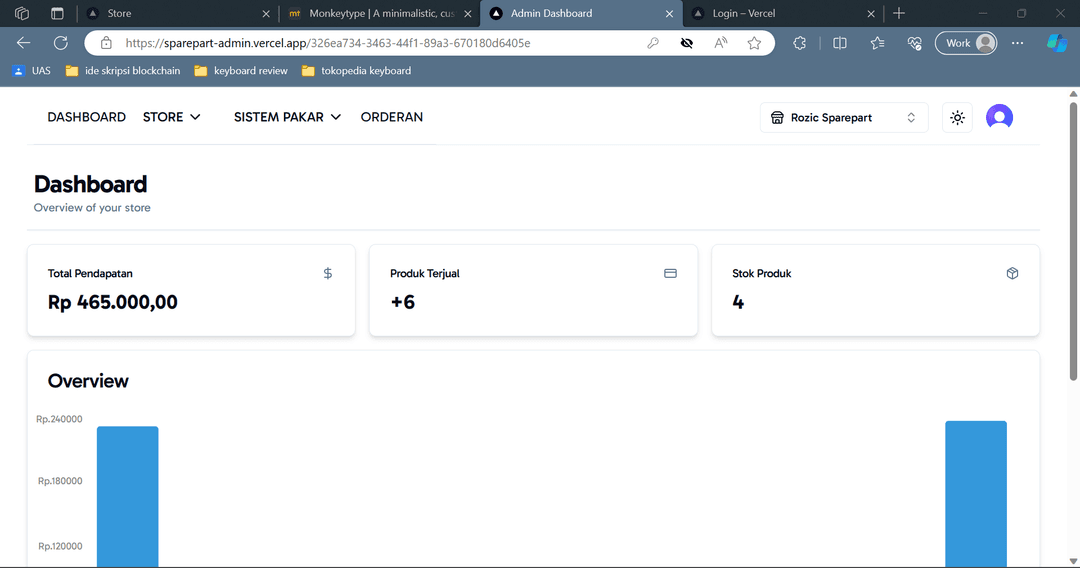Close the Admin Dashboard tab

[x=669, y=14]
